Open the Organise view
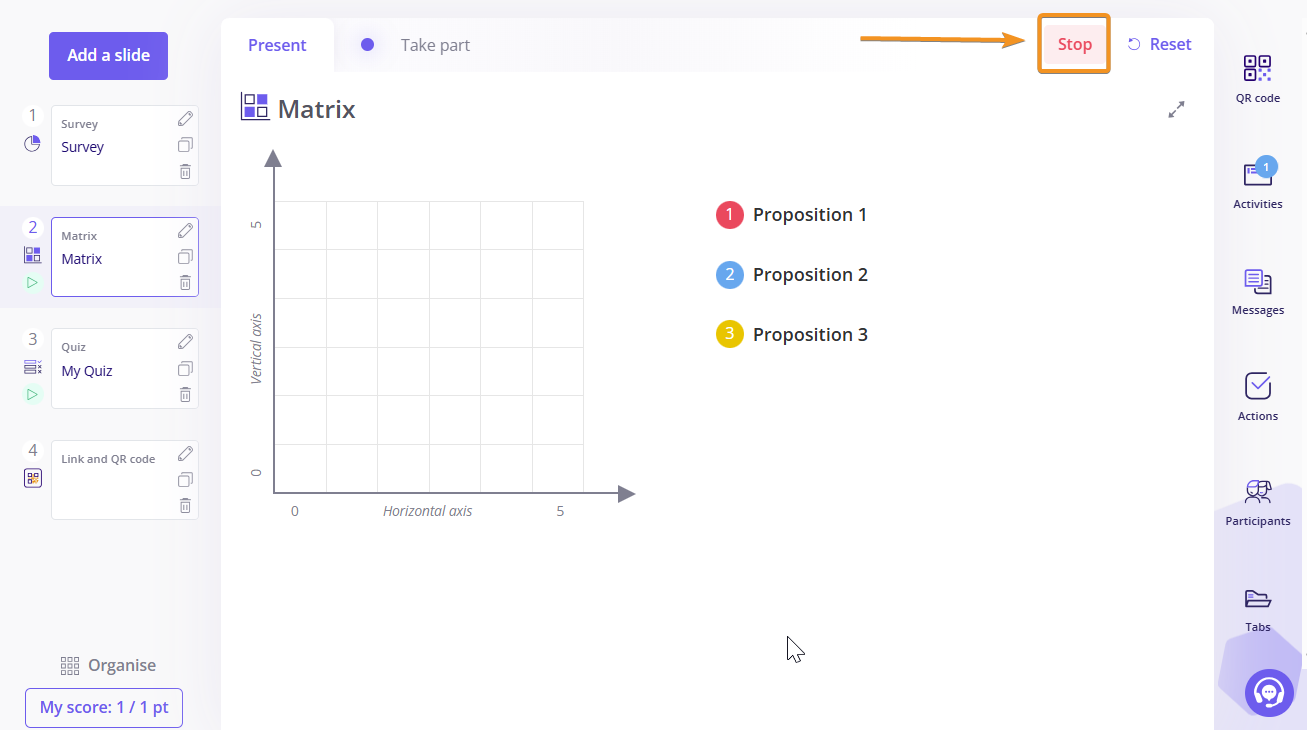The height and width of the screenshot is (730, 1307). point(108,666)
